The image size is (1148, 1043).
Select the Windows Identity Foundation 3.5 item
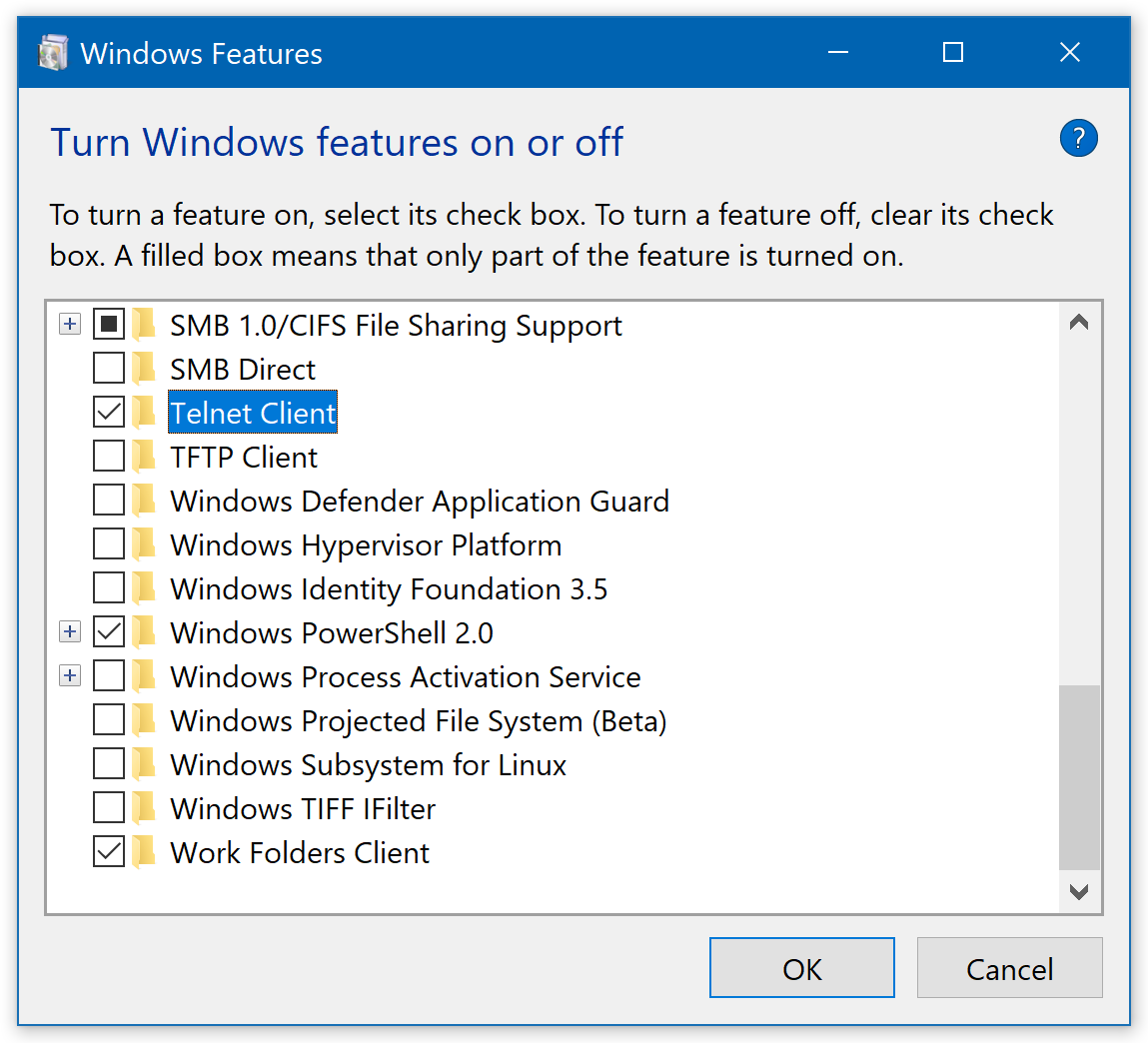coord(388,588)
